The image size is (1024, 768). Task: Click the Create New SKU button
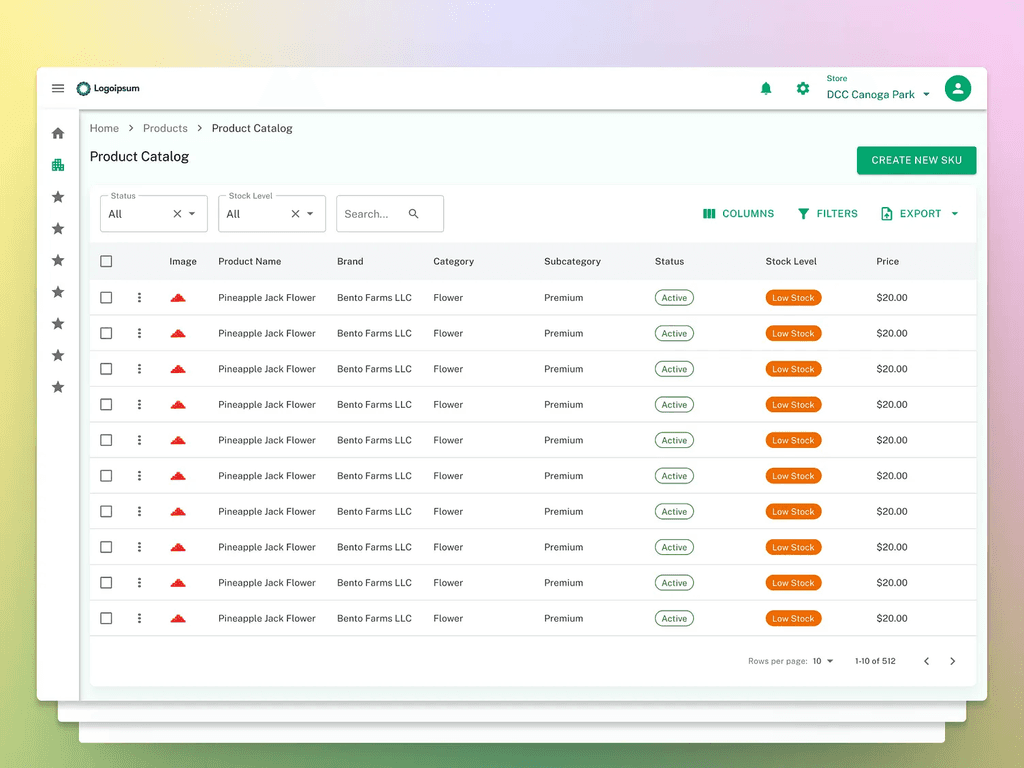916,160
